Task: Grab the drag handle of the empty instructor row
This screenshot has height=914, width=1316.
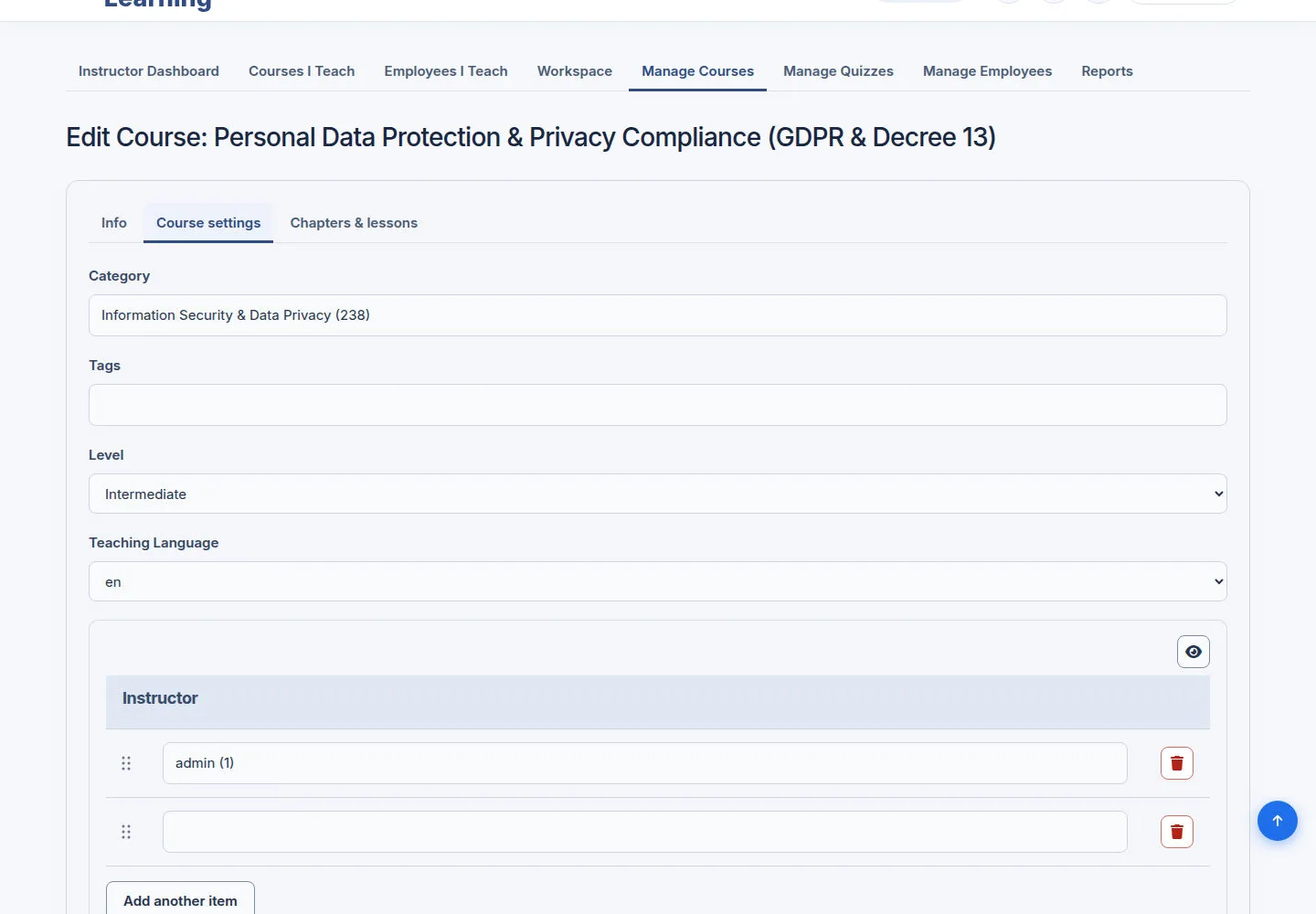Action: [126, 832]
